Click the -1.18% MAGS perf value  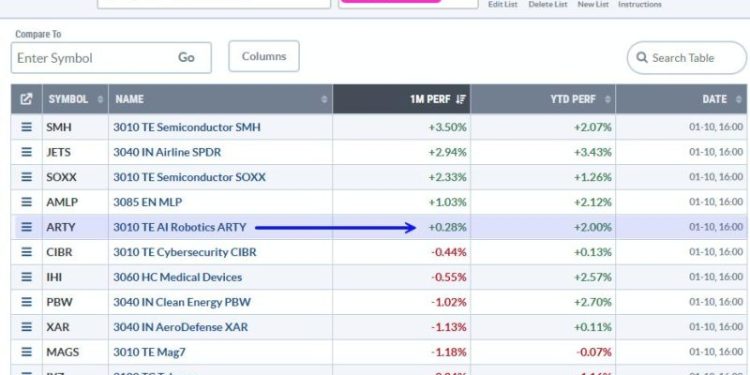449,352
